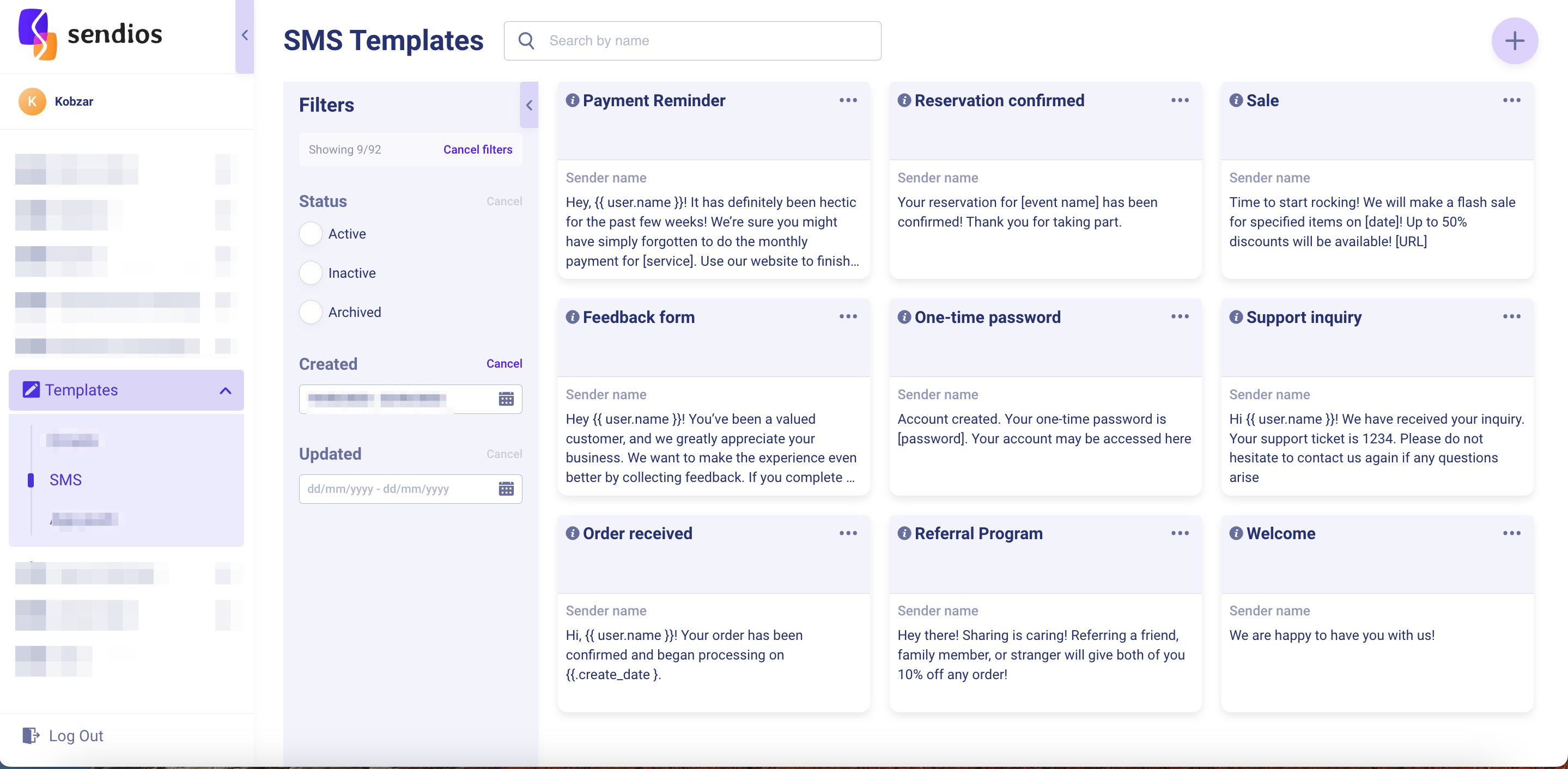Image resolution: width=1568 pixels, height=769 pixels.
Task: Click info icon next to Reservation confirmed
Action: pos(904,100)
